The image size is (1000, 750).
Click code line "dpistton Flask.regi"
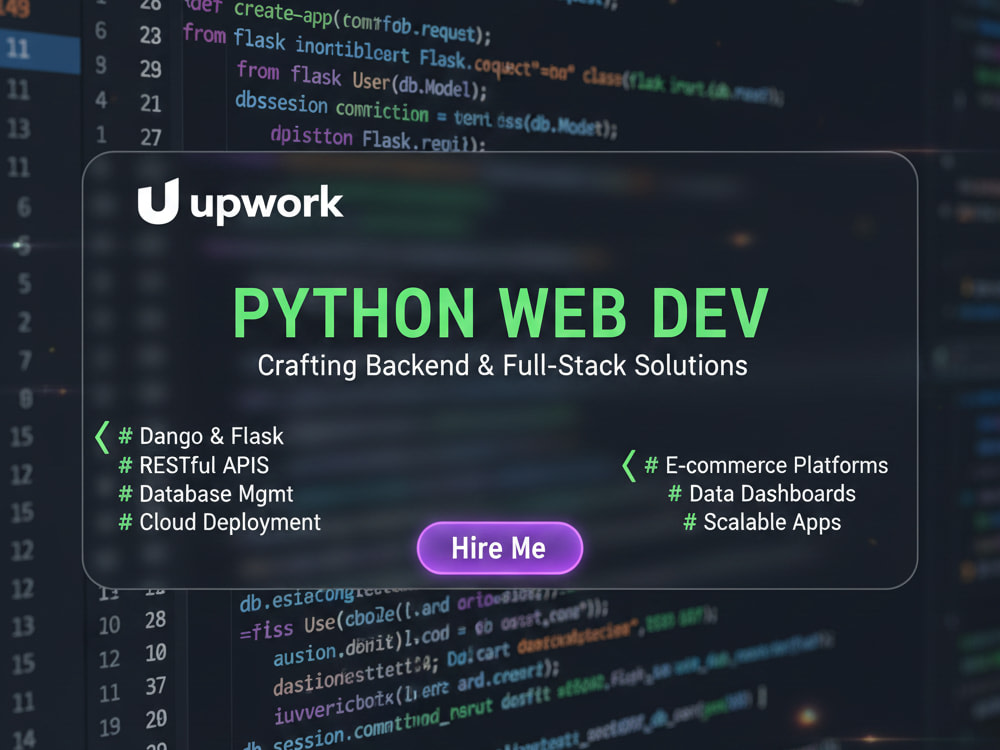pyautogui.click(x=378, y=138)
